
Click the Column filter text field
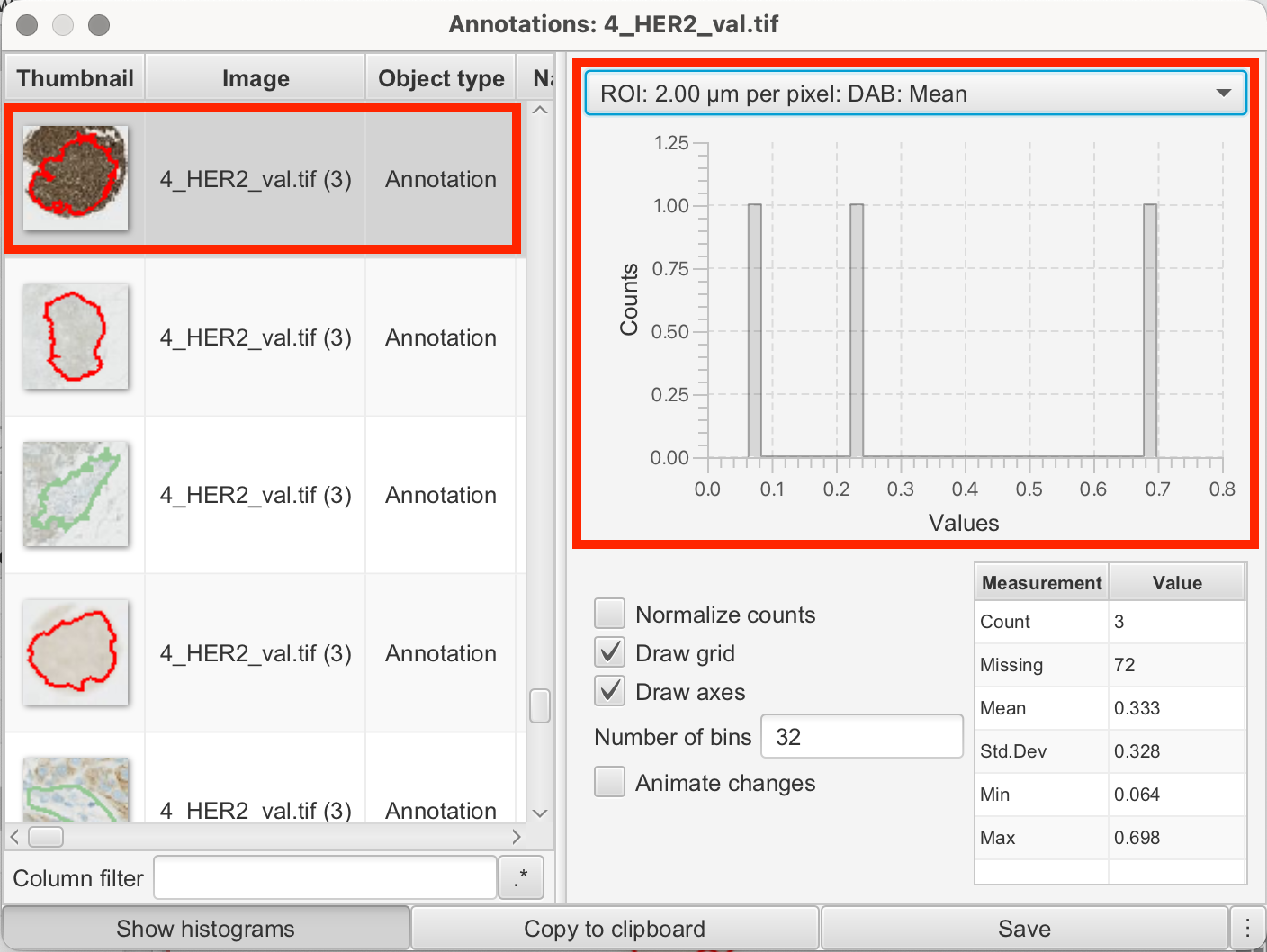click(324, 877)
